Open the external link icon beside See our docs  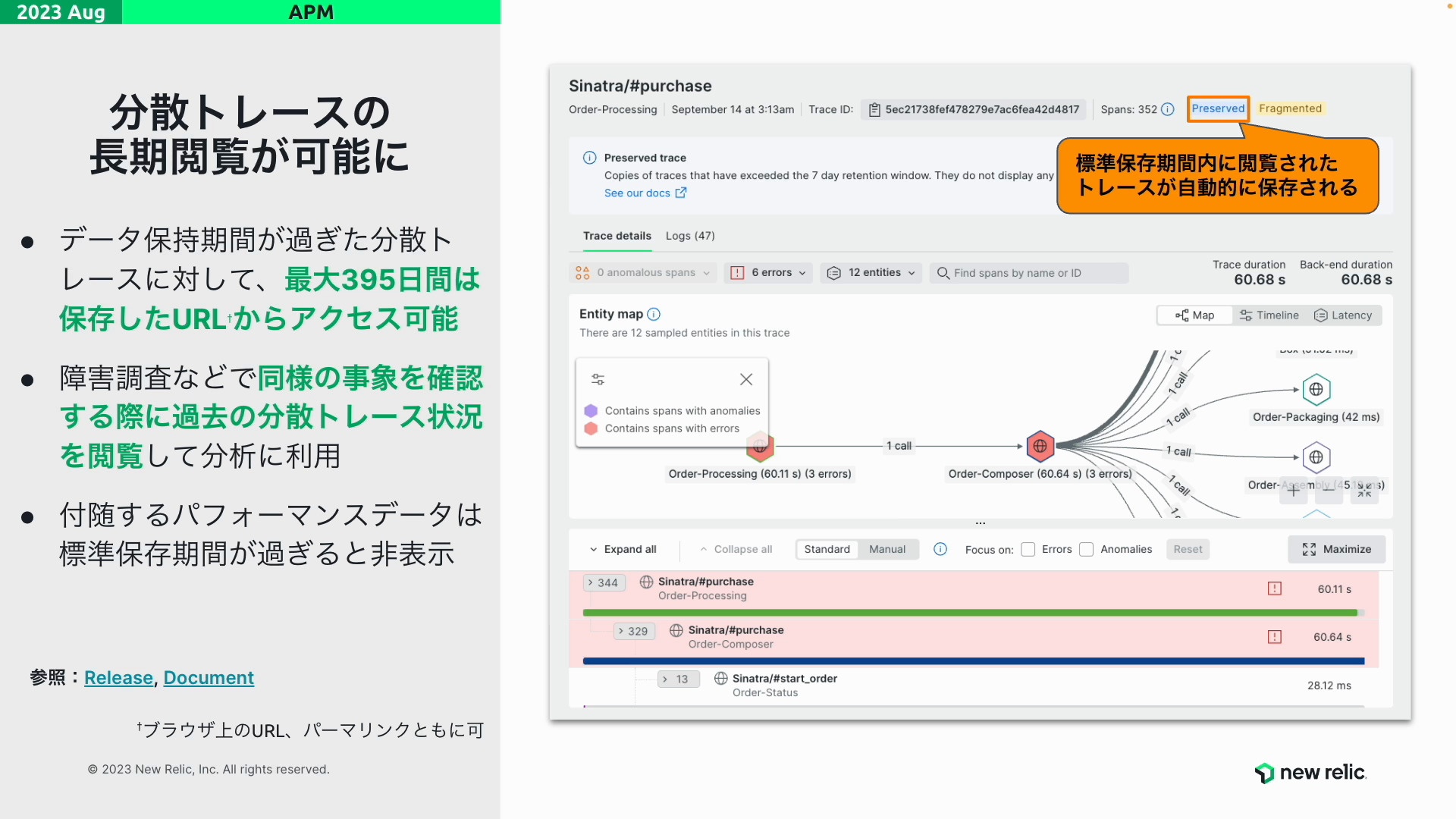click(681, 193)
